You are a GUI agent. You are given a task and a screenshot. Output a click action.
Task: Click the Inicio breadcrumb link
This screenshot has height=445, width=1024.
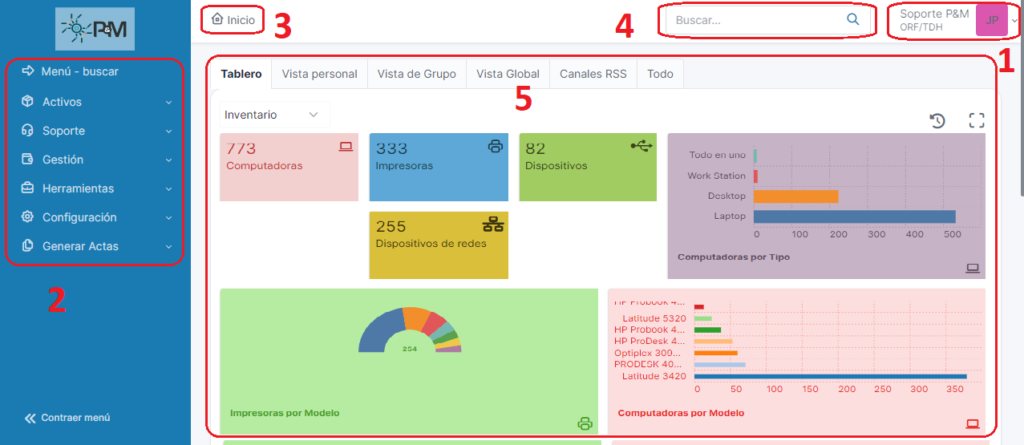(x=233, y=19)
